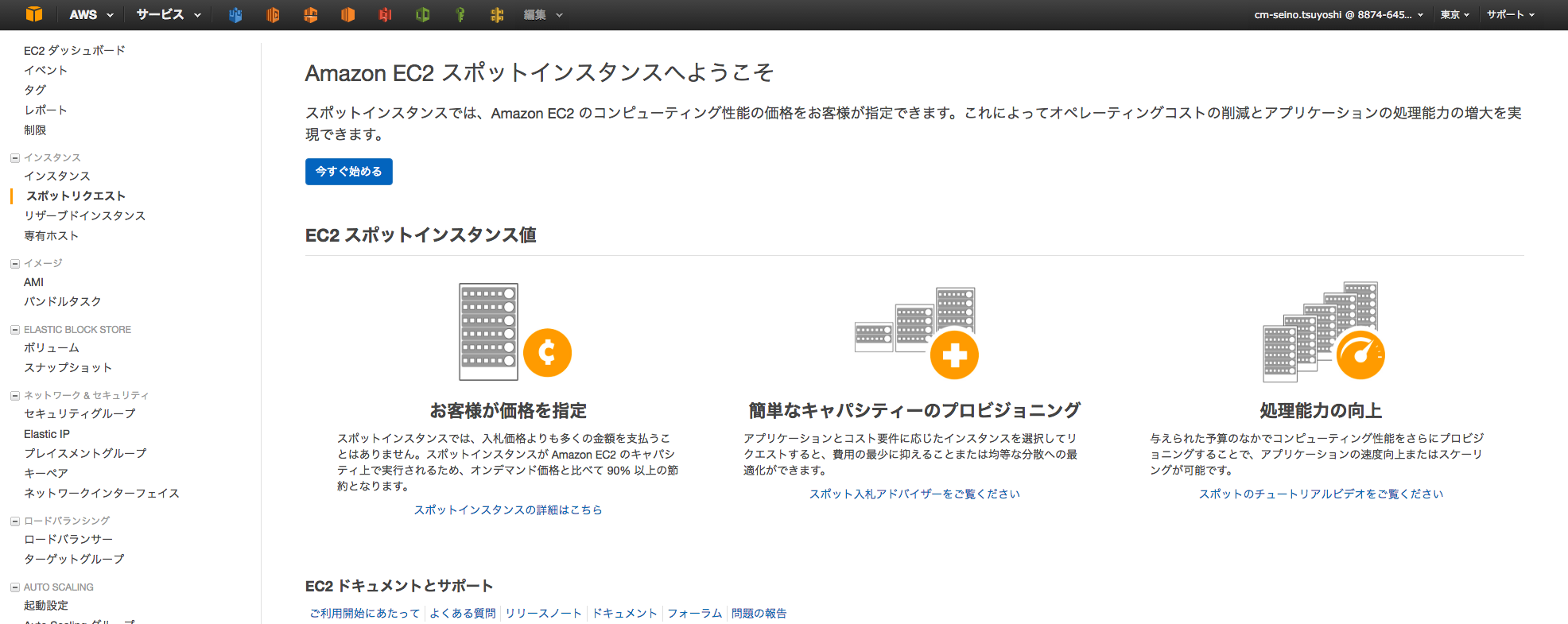Go to EC2 ダッシュボード in the sidebar
The height and width of the screenshot is (624, 1568).
coord(75,50)
